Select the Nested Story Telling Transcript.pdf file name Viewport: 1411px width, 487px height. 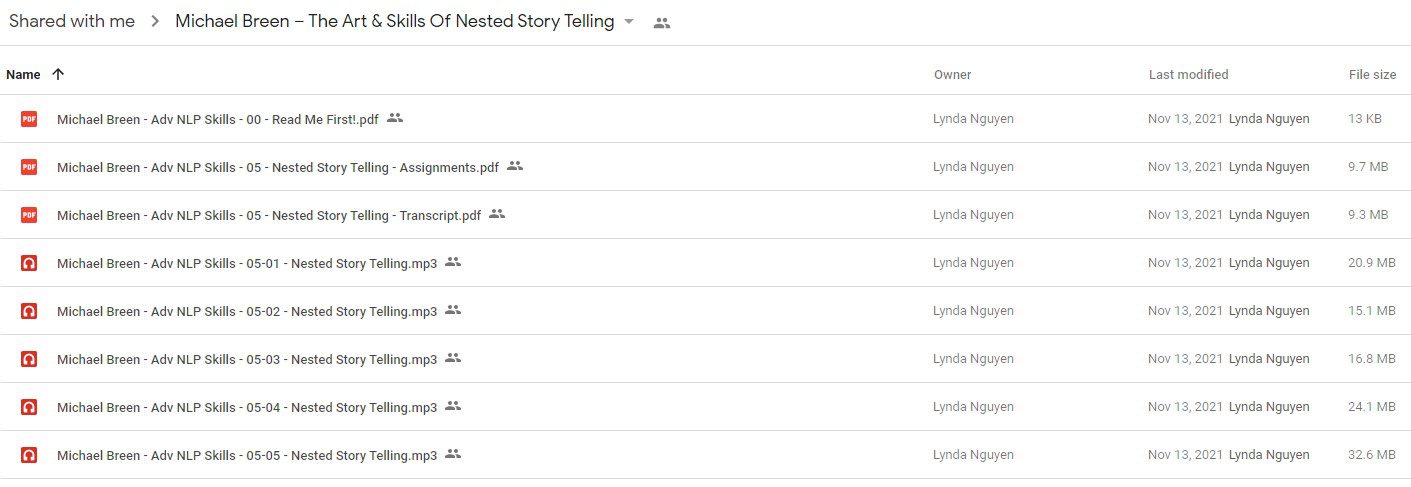[269, 215]
